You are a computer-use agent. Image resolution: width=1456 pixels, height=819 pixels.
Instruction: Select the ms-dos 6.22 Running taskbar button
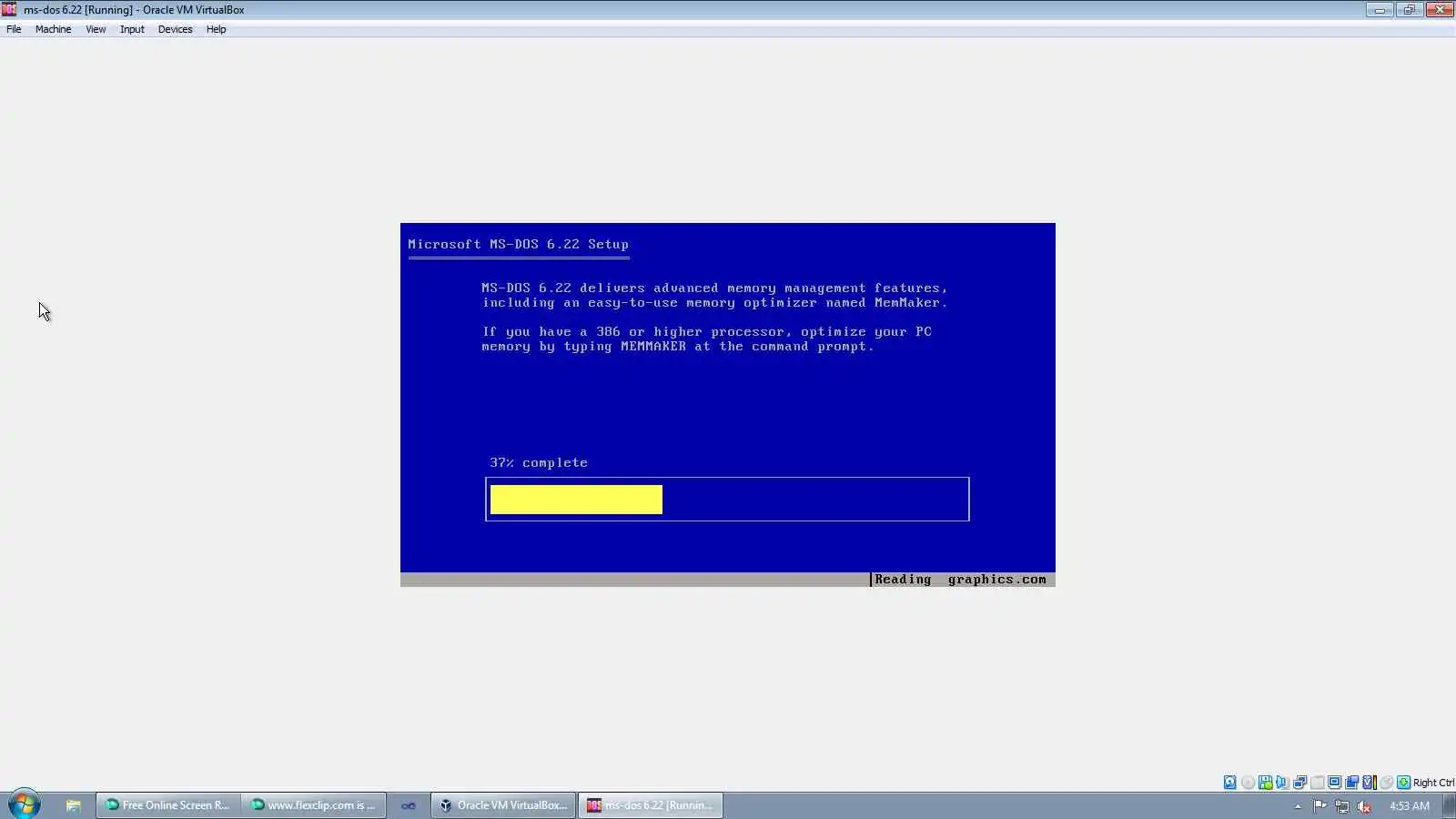651,805
